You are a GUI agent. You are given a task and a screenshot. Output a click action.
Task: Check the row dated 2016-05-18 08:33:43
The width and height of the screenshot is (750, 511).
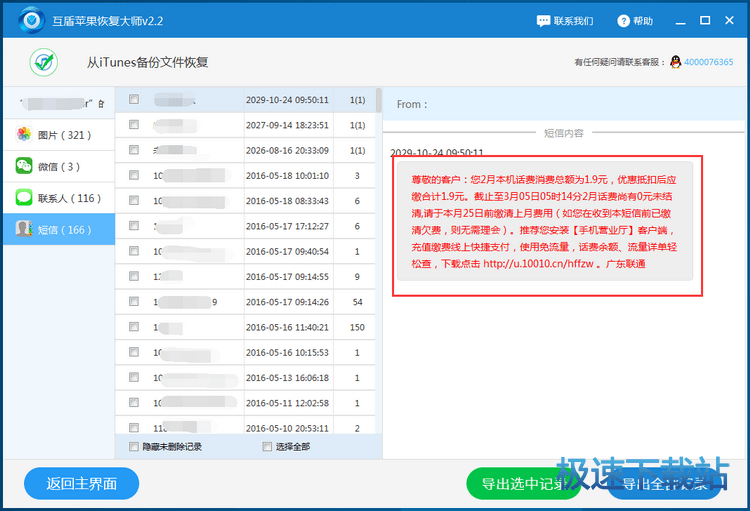pyautogui.click(x=134, y=200)
